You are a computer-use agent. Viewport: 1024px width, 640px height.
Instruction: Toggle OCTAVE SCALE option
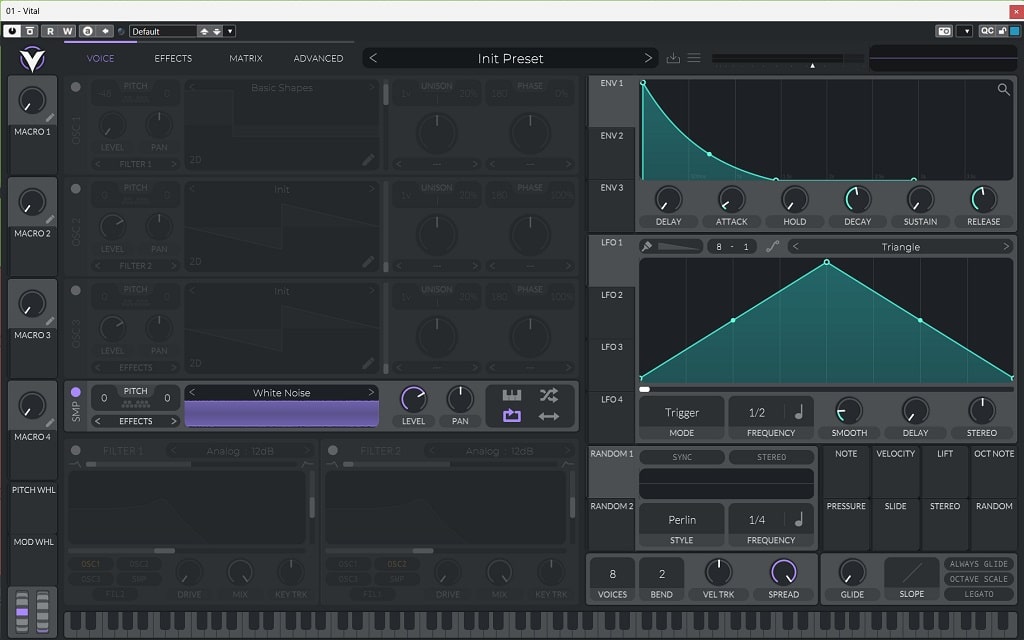(978, 579)
